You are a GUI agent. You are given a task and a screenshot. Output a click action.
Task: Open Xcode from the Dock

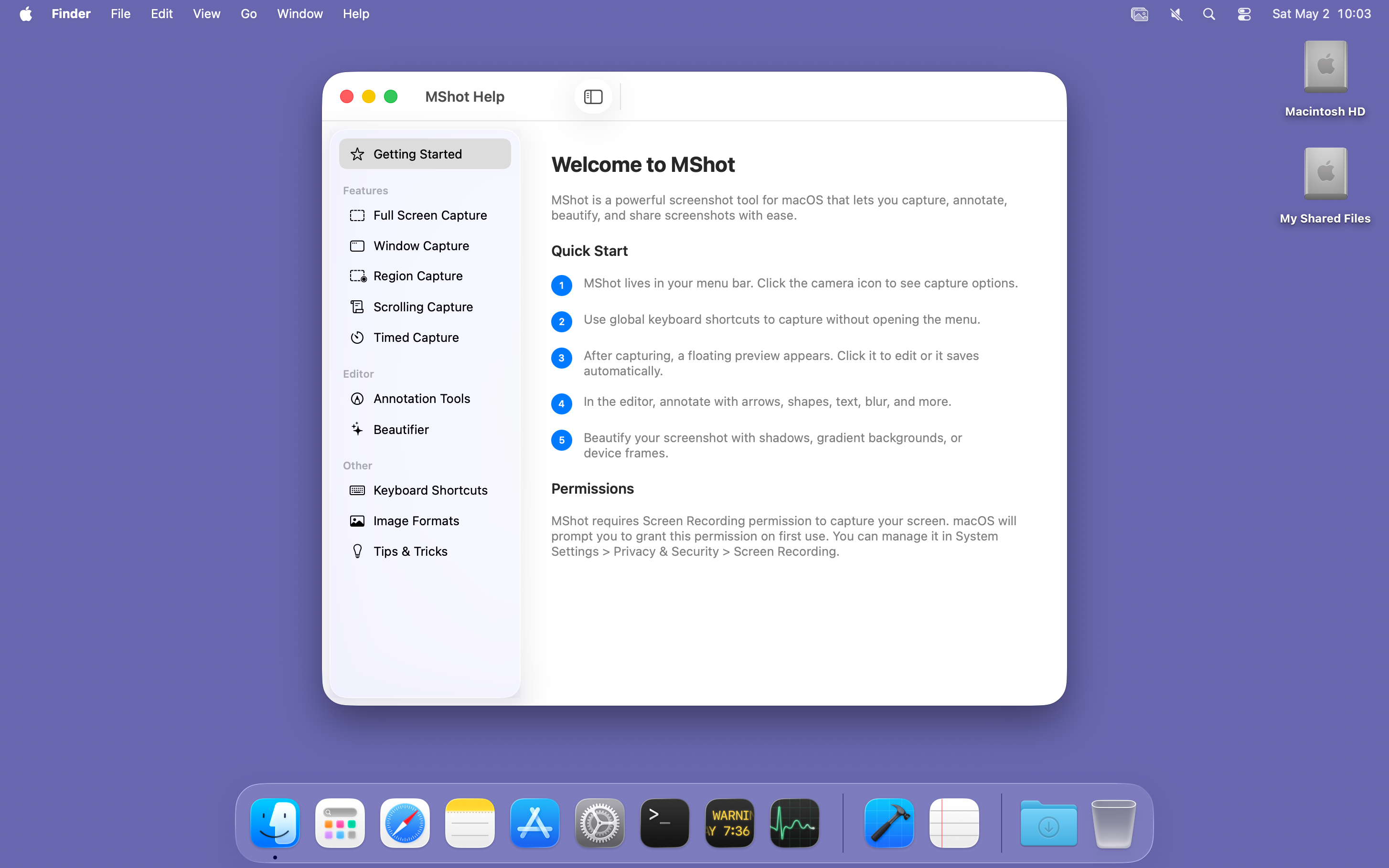pos(889,823)
